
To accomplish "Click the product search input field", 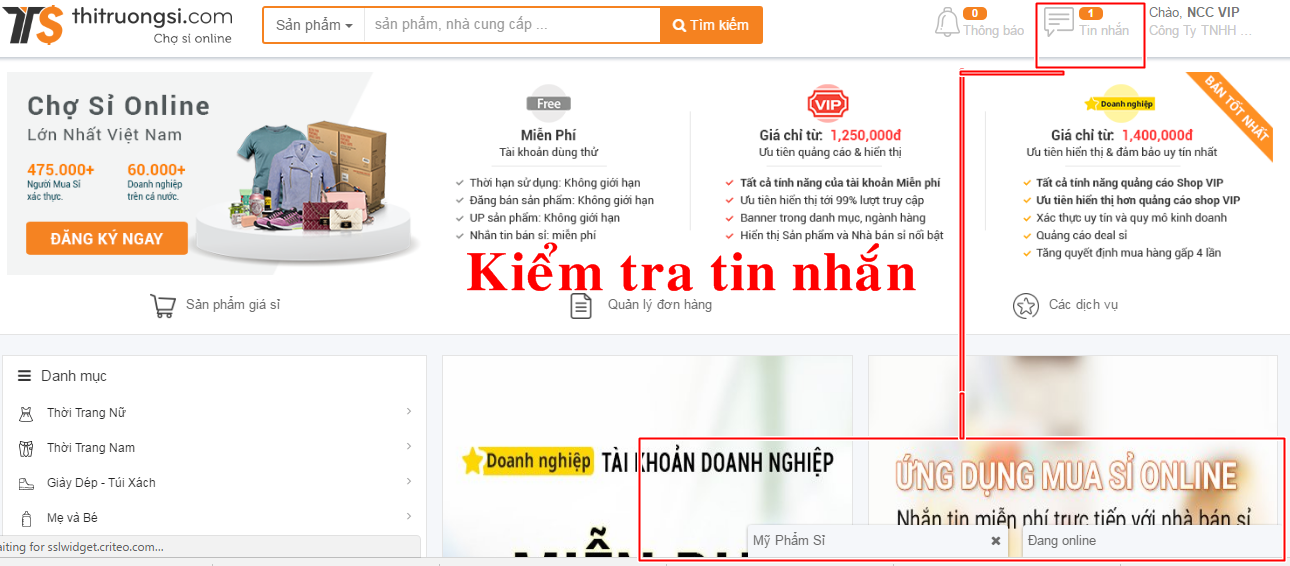I will [x=512, y=25].
